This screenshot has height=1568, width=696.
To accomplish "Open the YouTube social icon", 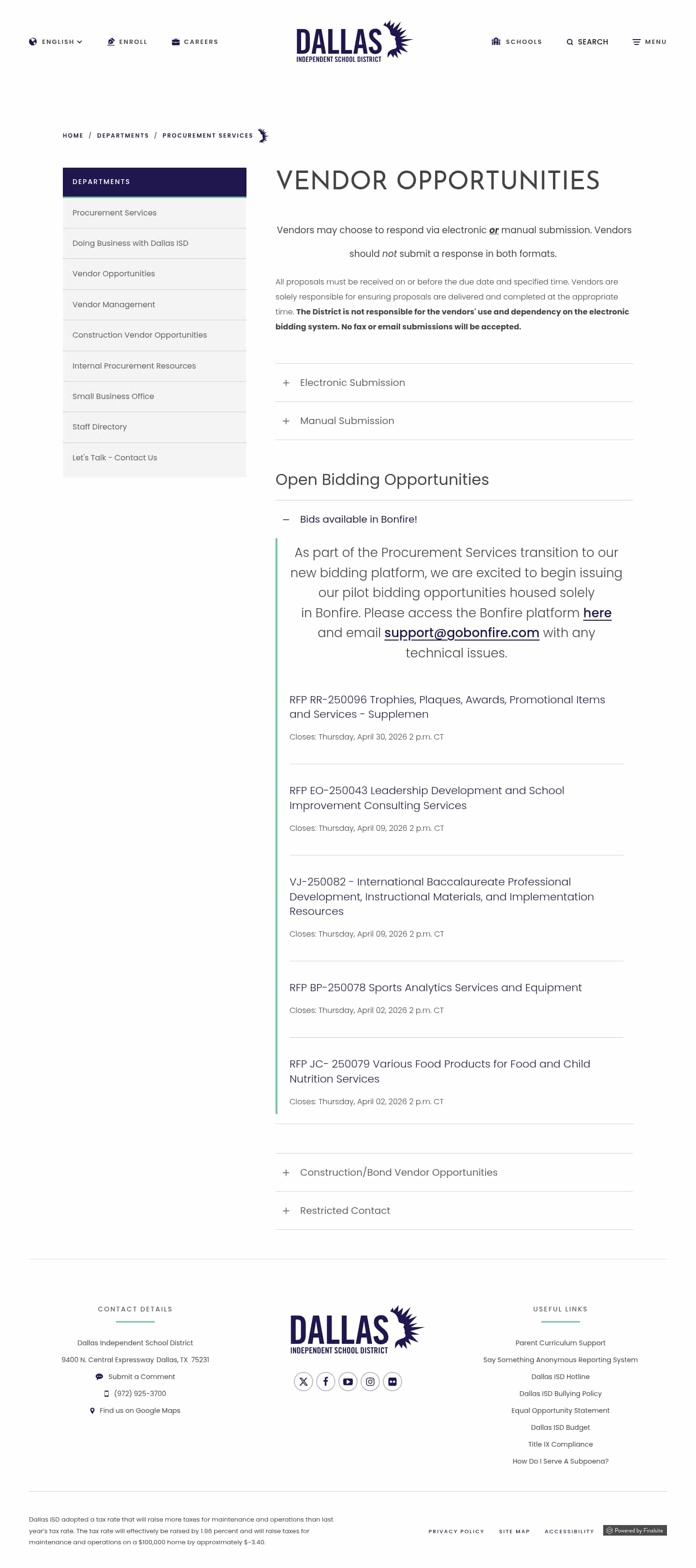I will point(348,1381).
